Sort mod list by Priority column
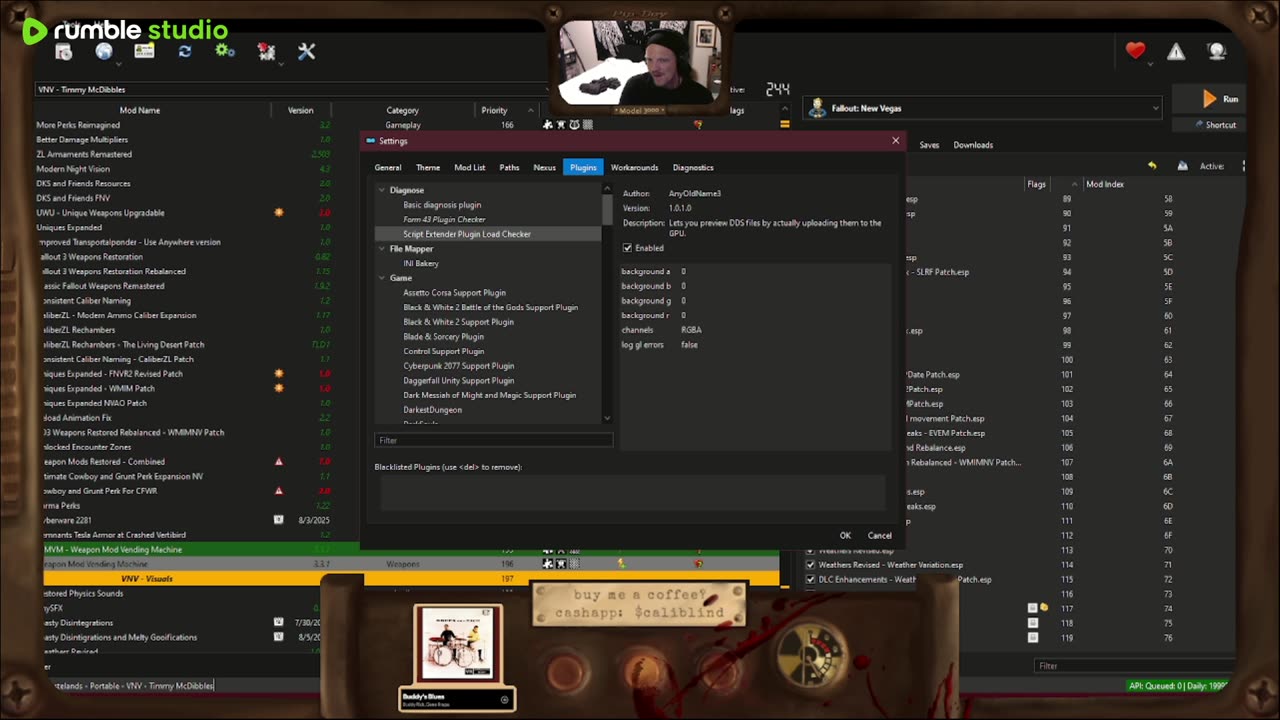Image resolution: width=1280 pixels, height=720 pixels. (494, 111)
